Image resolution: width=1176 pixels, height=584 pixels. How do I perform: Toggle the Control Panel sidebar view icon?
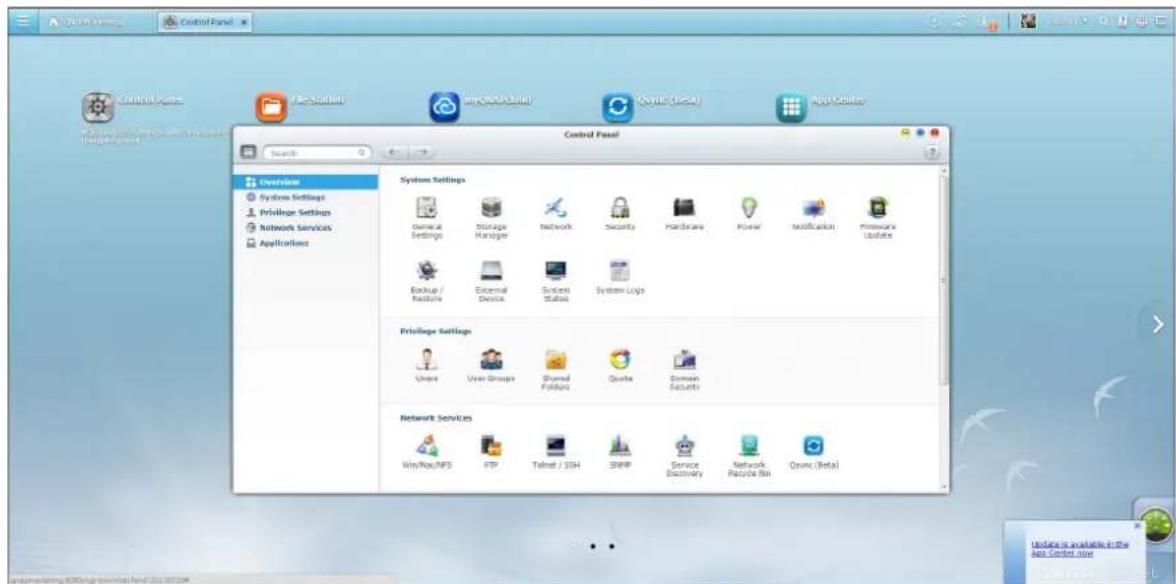coord(248,152)
